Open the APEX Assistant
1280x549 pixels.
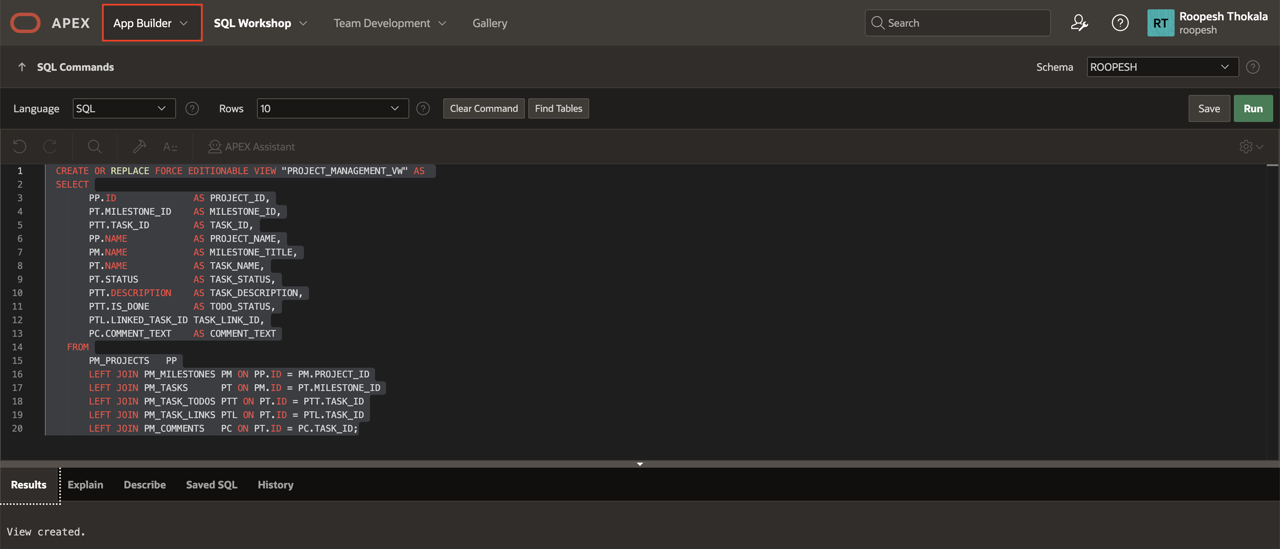pos(251,147)
